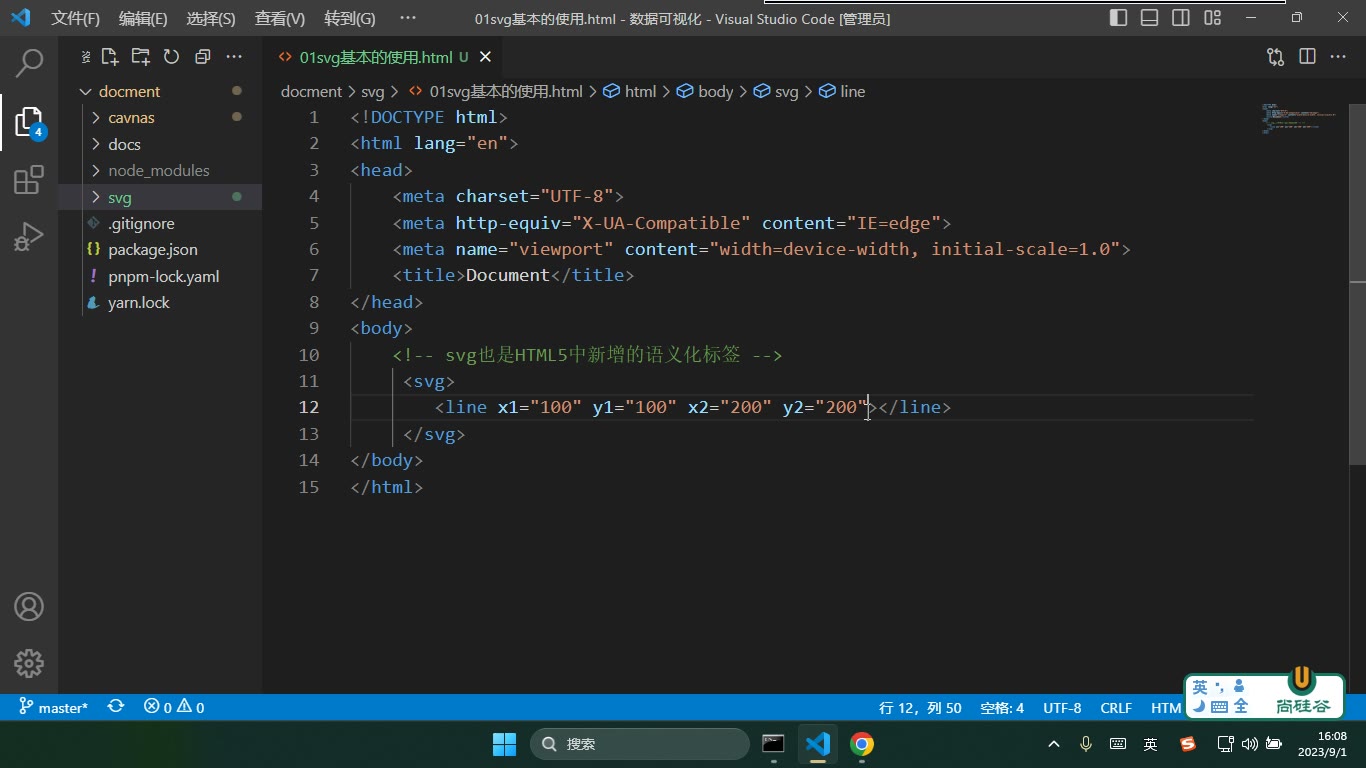1366x768 pixels.
Task: Expand the cavnas folder
Action: click(160, 117)
